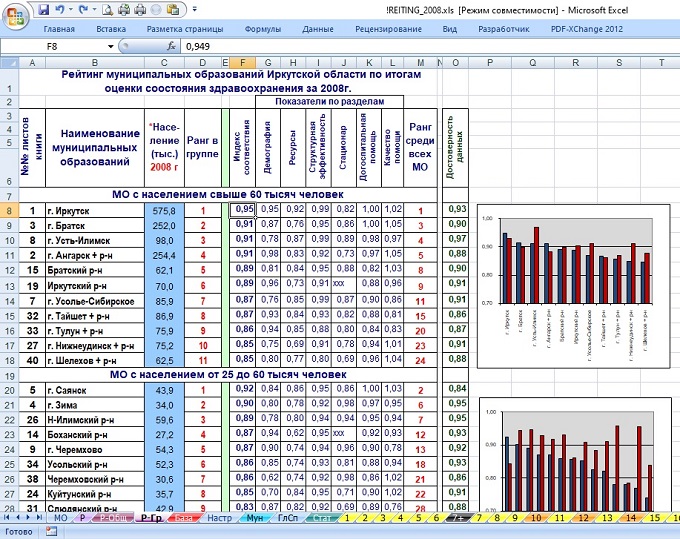Click the Print Preview magnifier icon

coord(108,9)
